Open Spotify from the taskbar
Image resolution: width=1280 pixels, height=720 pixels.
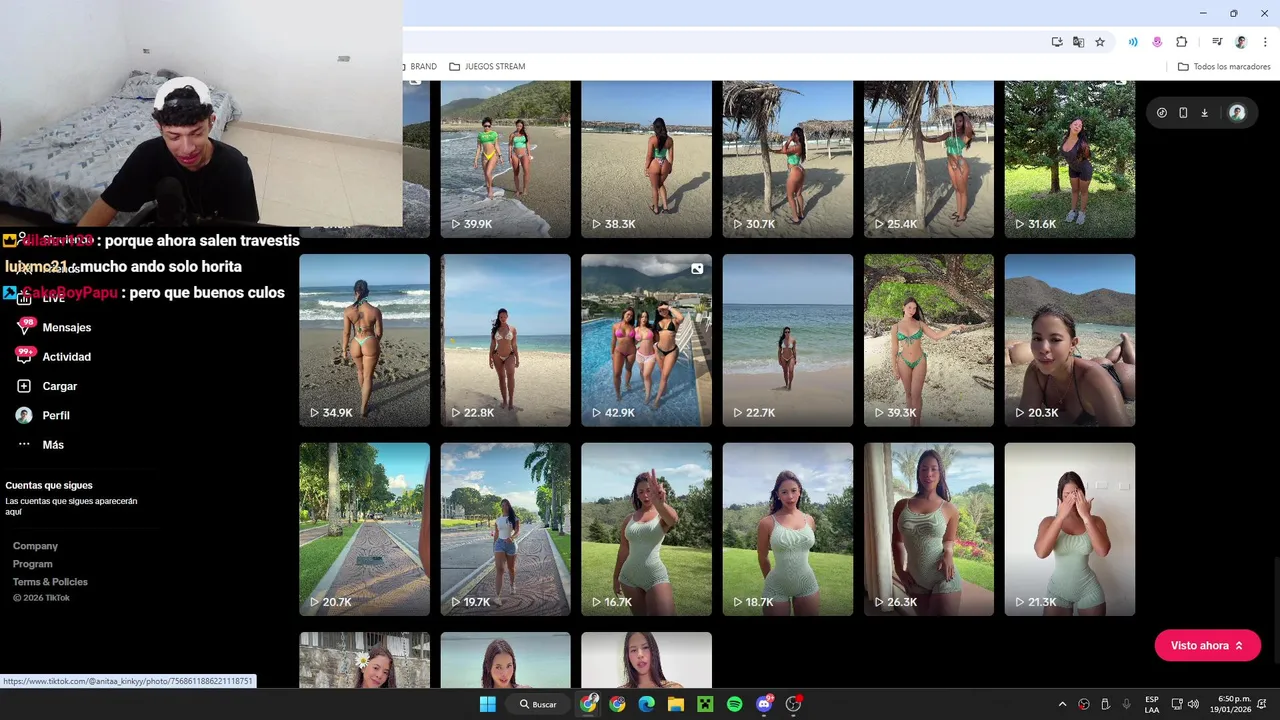coord(734,704)
